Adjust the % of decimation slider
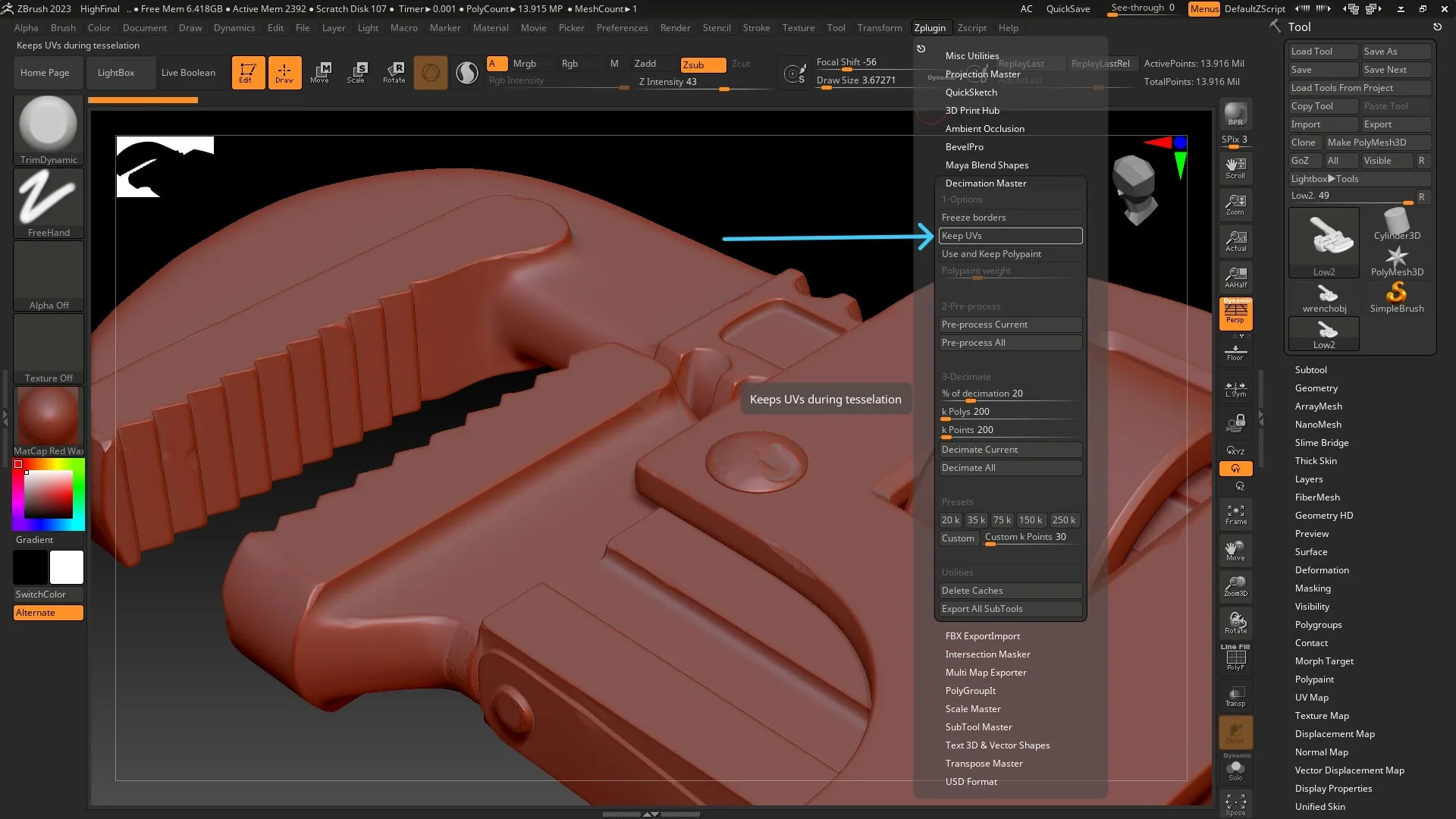This screenshot has width=1456, height=819. [x=1010, y=394]
